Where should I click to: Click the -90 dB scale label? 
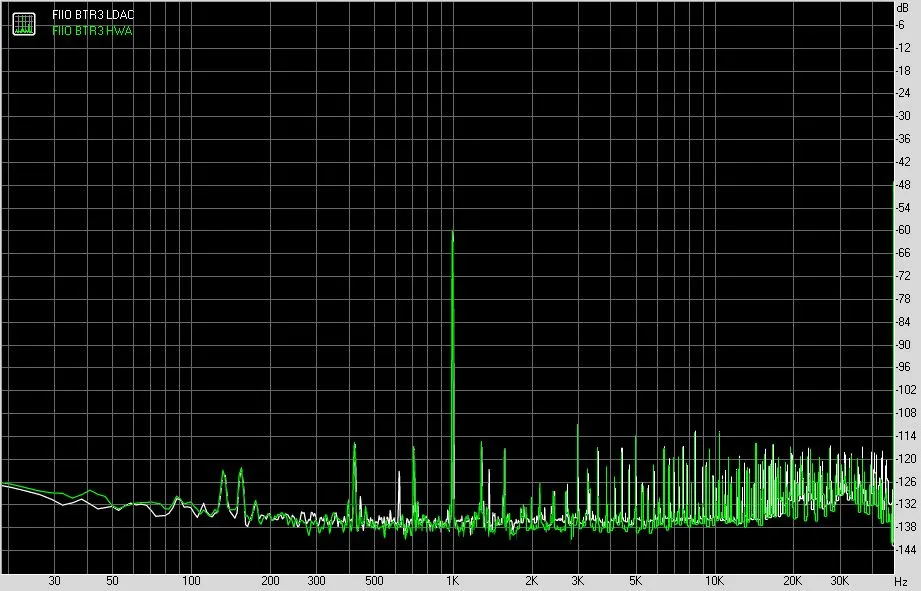903,345
